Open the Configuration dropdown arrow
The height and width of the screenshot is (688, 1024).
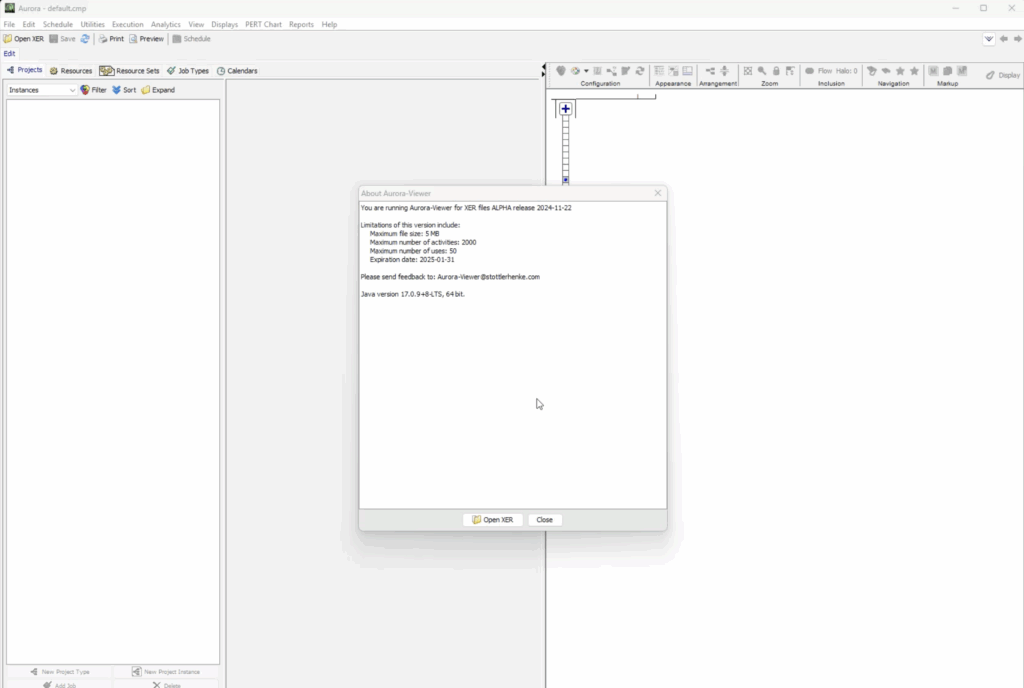(586, 71)
